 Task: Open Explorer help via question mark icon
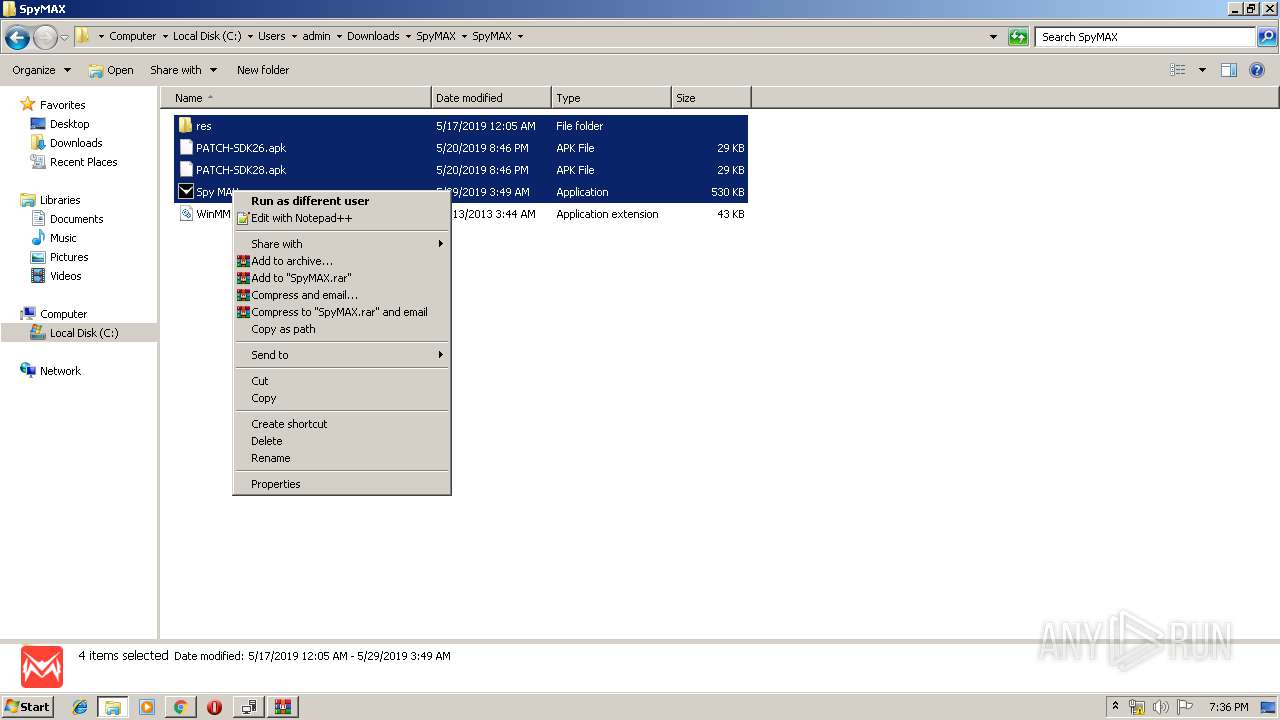pos(1258,70)
